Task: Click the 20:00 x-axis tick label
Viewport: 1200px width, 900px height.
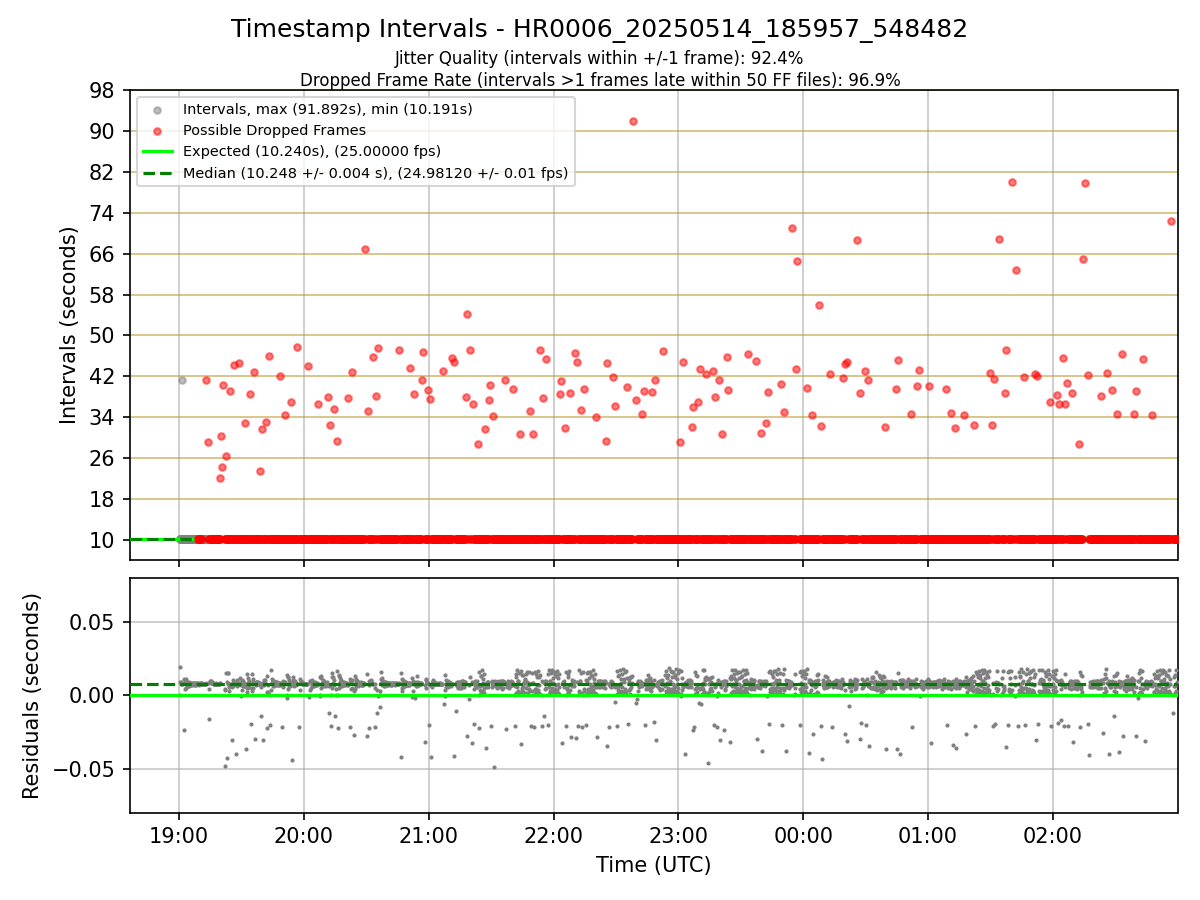Action: point(304,835)
